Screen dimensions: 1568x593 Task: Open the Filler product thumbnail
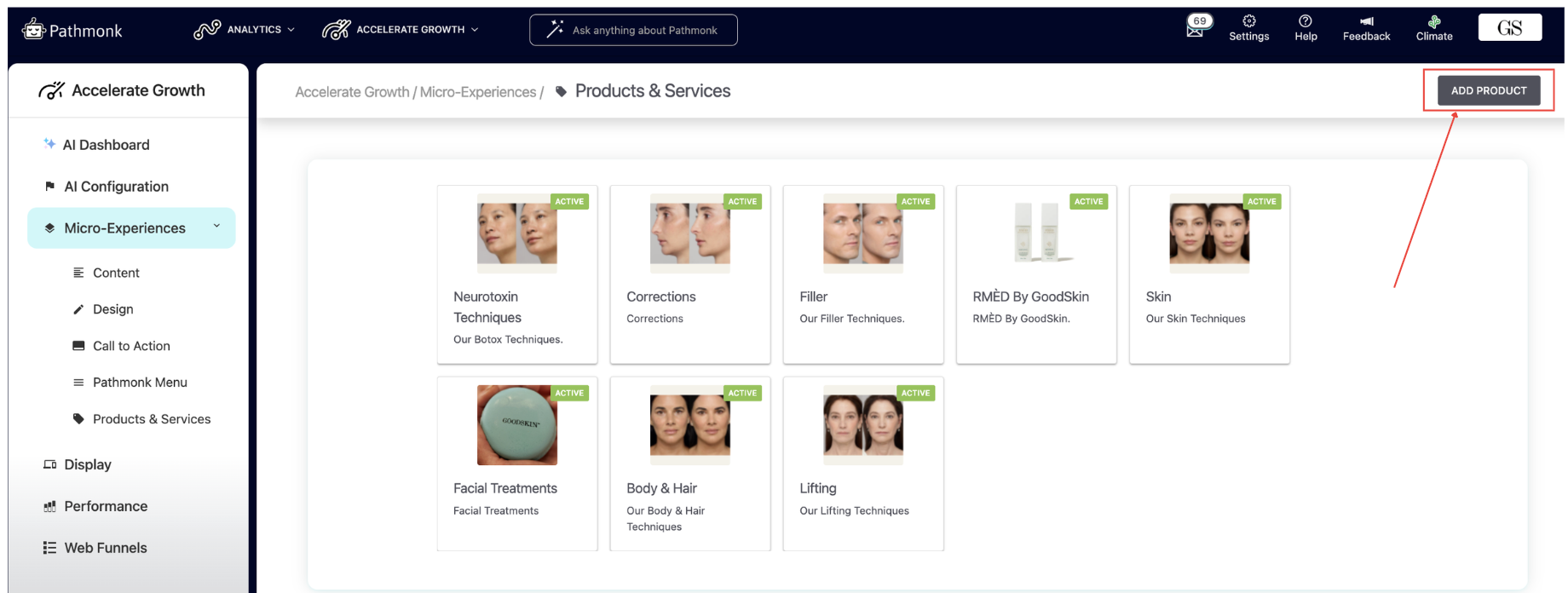coord(863,233)
